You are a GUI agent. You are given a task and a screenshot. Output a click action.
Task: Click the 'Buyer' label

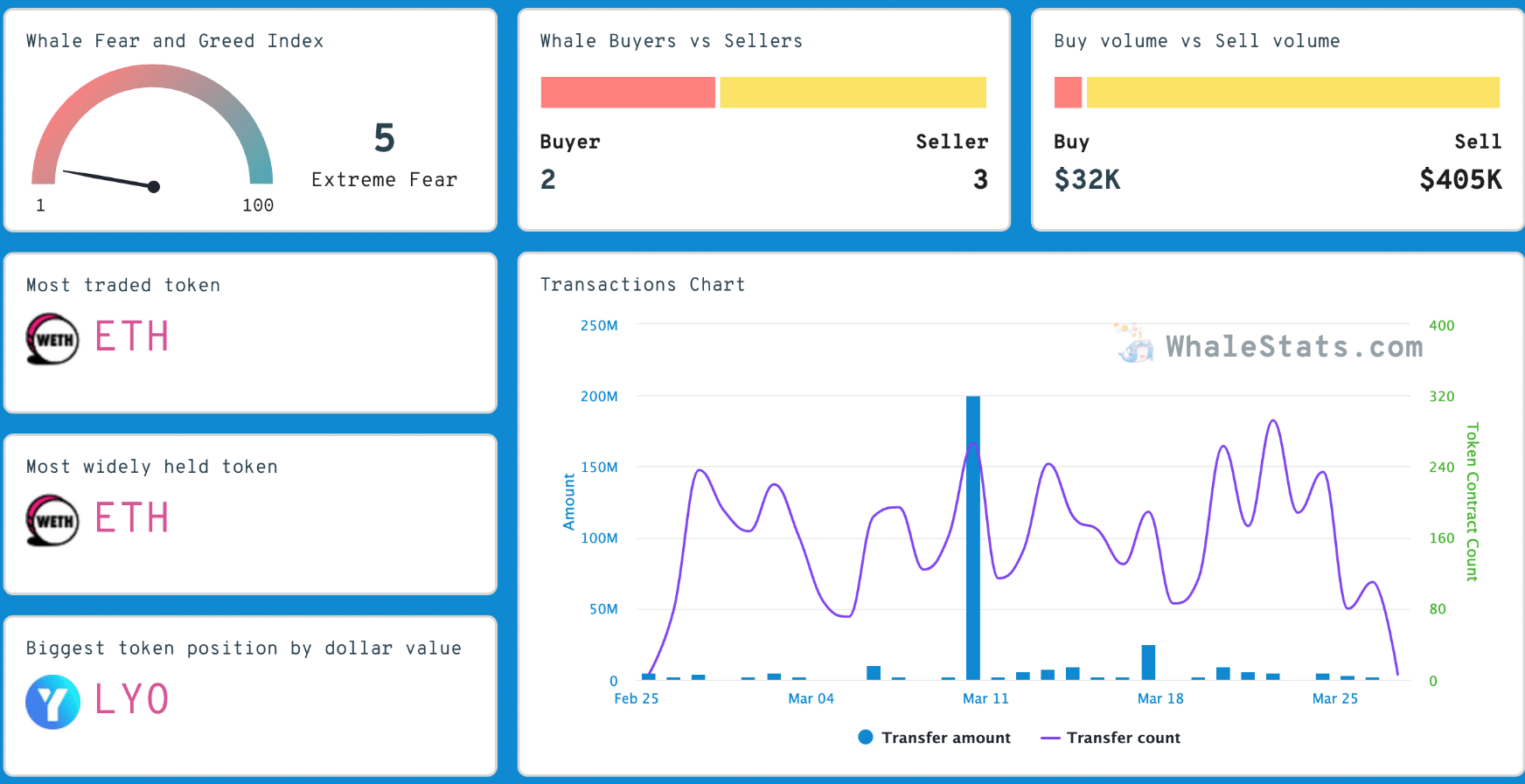570,142
